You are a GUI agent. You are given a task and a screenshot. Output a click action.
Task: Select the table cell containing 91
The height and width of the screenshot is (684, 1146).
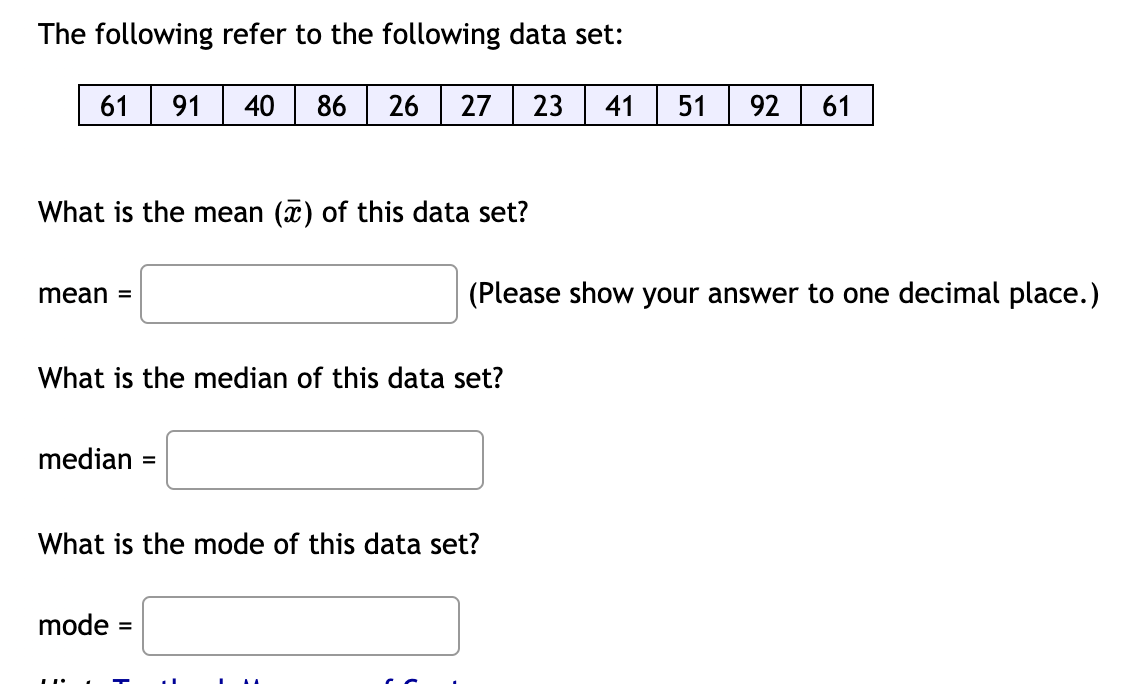point(185,105)
